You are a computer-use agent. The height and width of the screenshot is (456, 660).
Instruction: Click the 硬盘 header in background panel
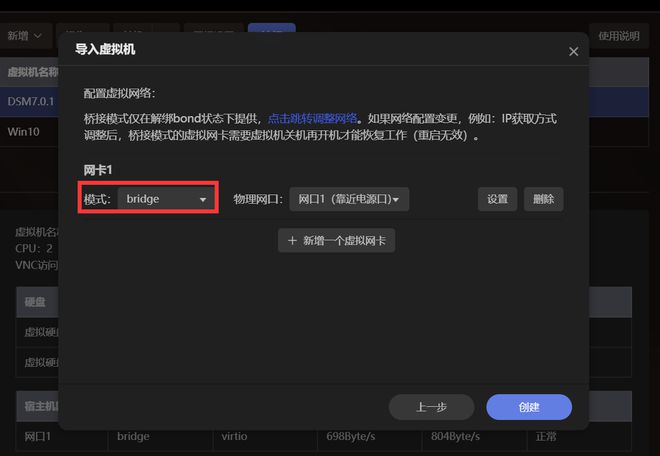pos(35,302)
